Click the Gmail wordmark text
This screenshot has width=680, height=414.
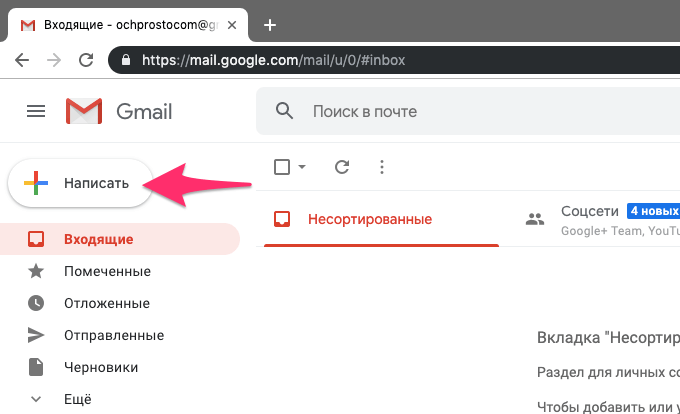tap(144, 112)
